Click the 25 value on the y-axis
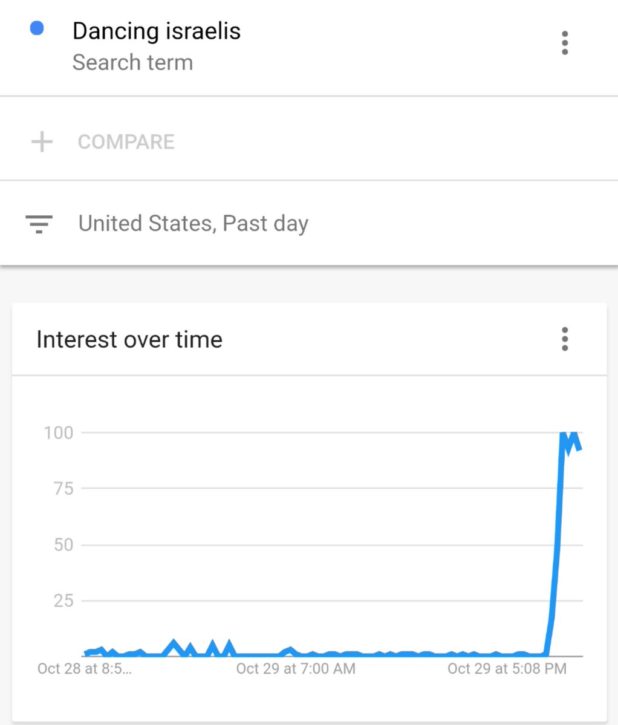 (x=62, y=601)
